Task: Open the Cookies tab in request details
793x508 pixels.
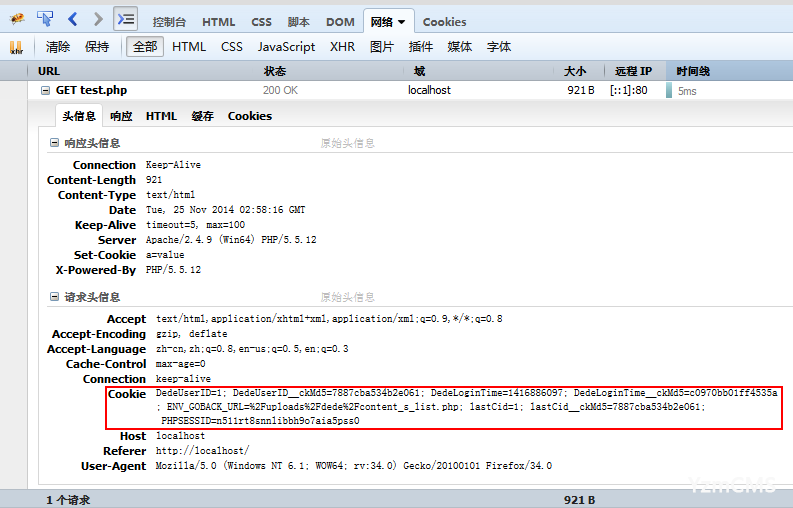Action: pos(249,116)
